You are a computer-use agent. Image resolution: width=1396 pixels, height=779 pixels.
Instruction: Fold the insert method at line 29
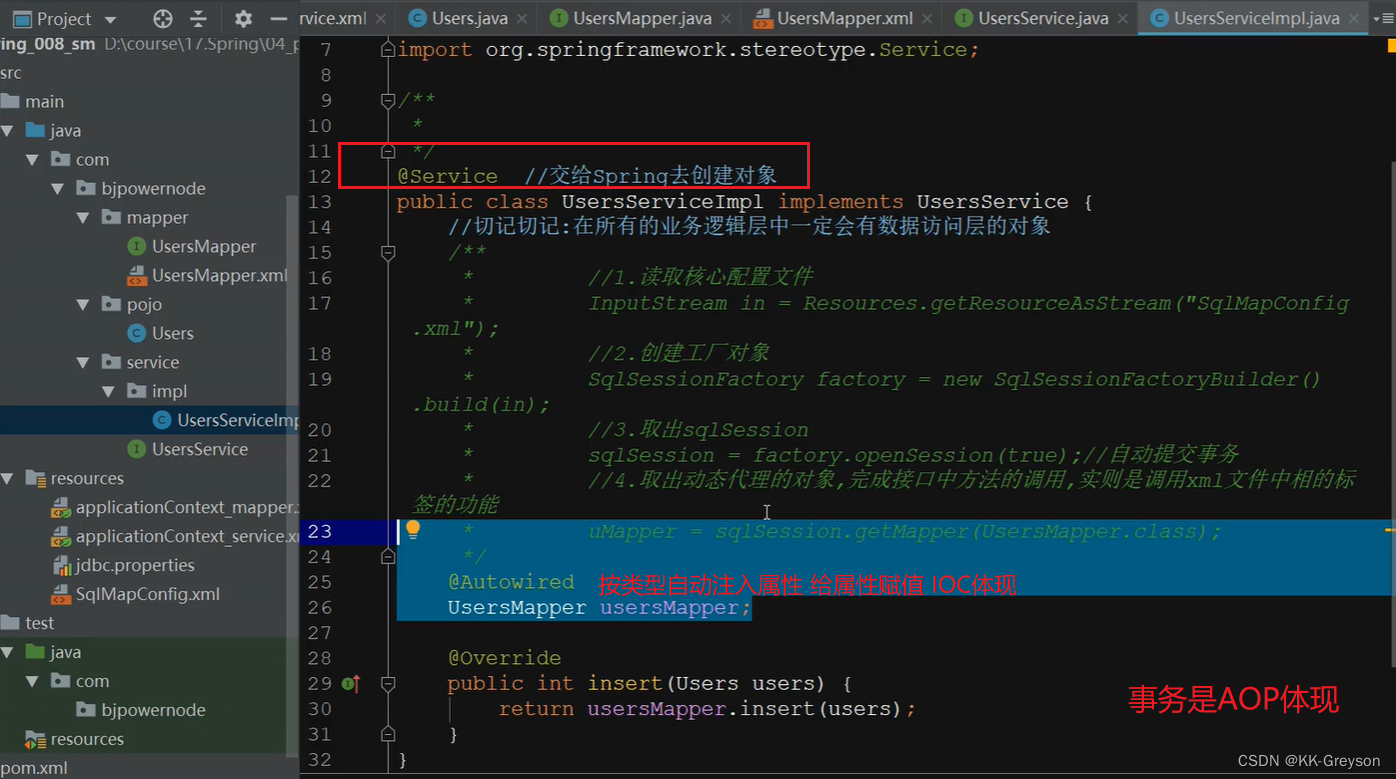pyautogui.click(x=388, y=684)
